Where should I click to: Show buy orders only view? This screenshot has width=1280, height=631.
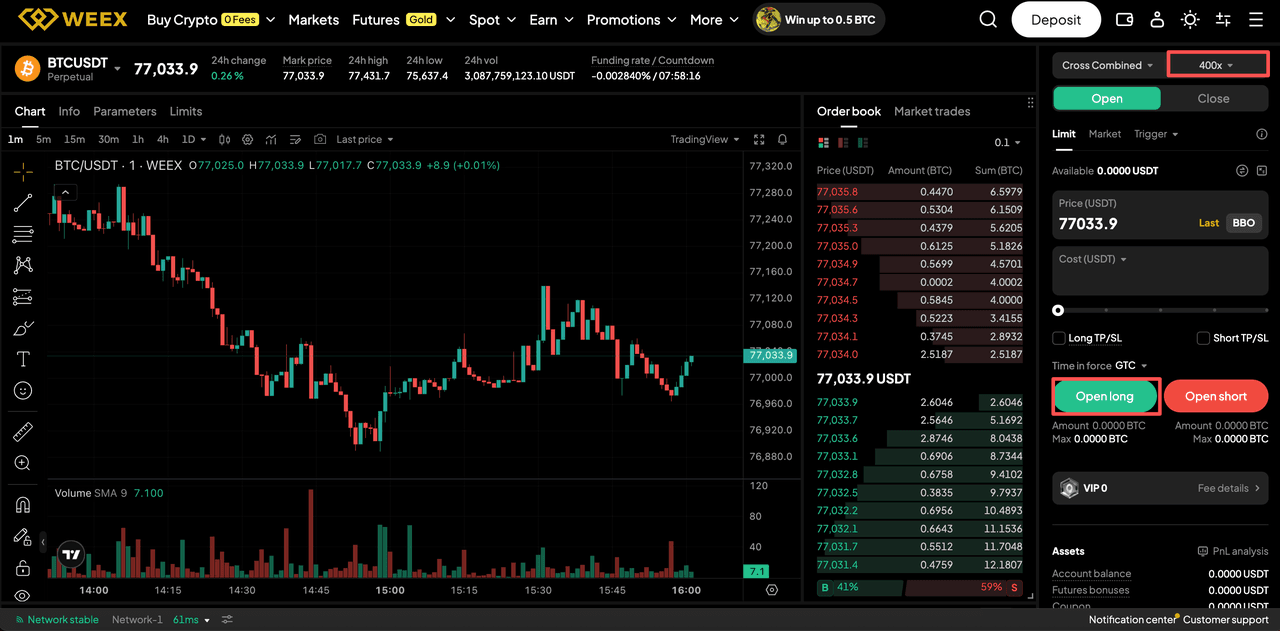[x=862, y=143]
